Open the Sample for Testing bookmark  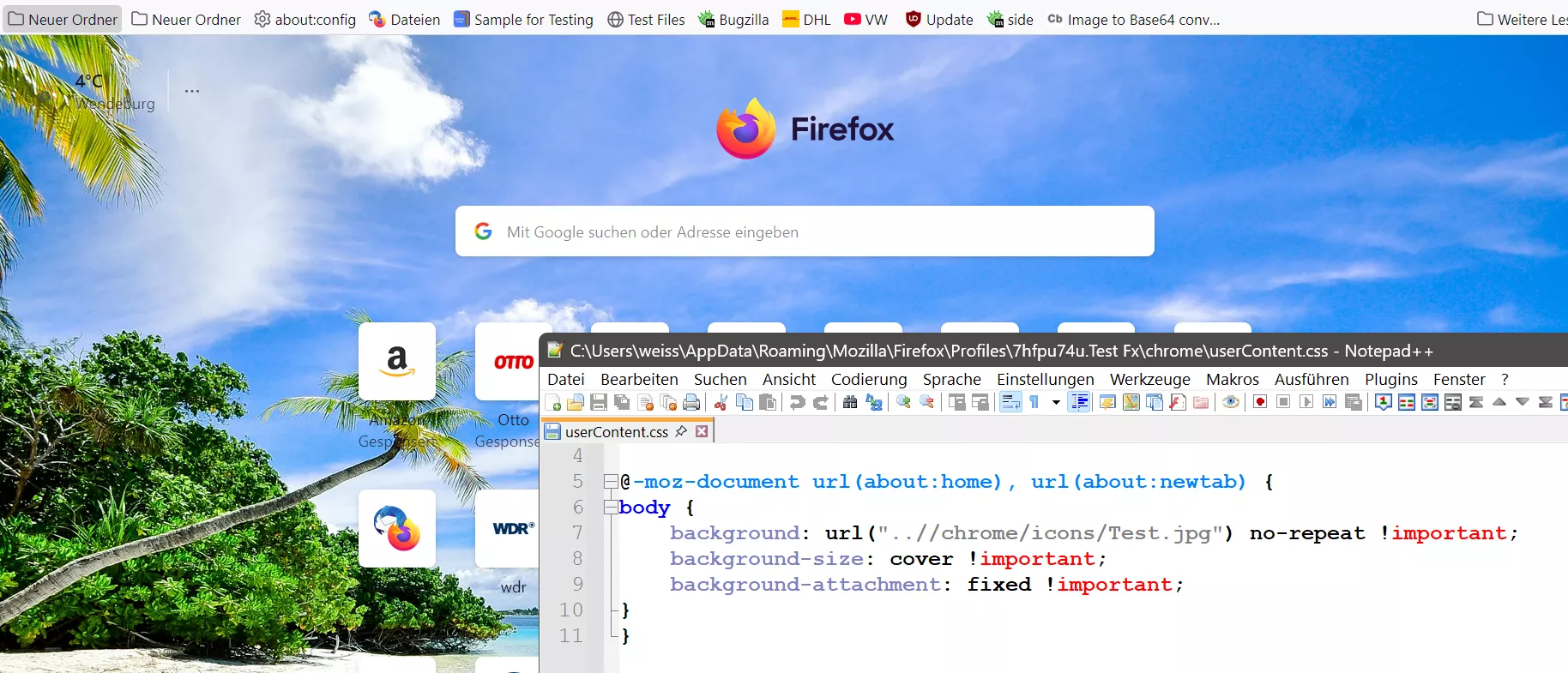[x=523, y=19]
